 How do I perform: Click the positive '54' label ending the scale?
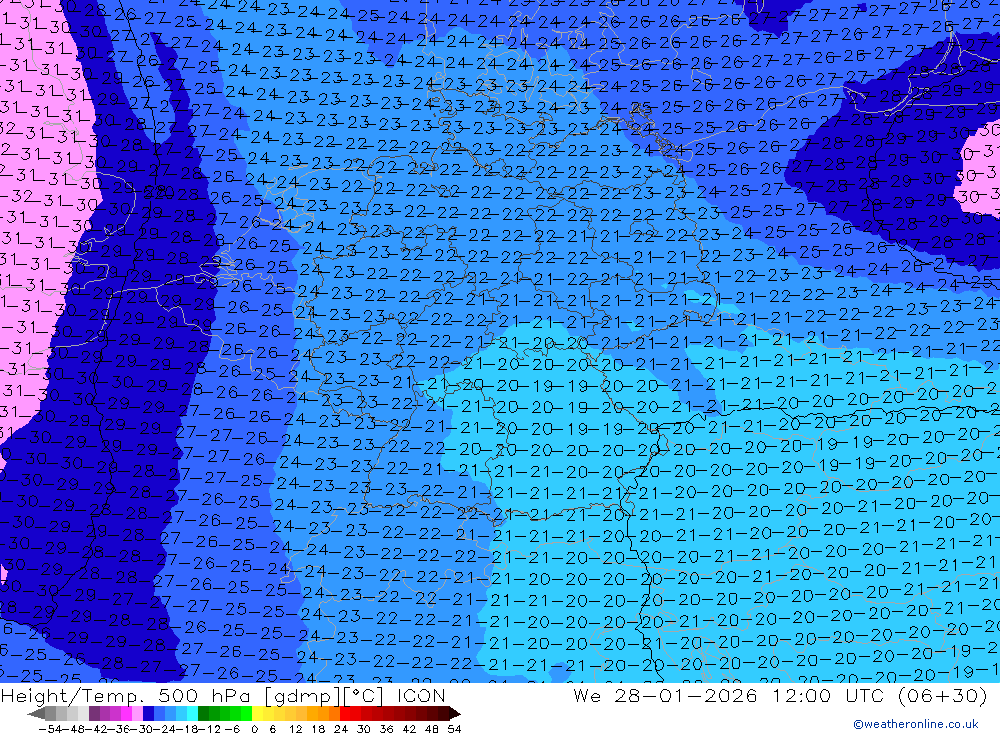(x=454, y=729)
